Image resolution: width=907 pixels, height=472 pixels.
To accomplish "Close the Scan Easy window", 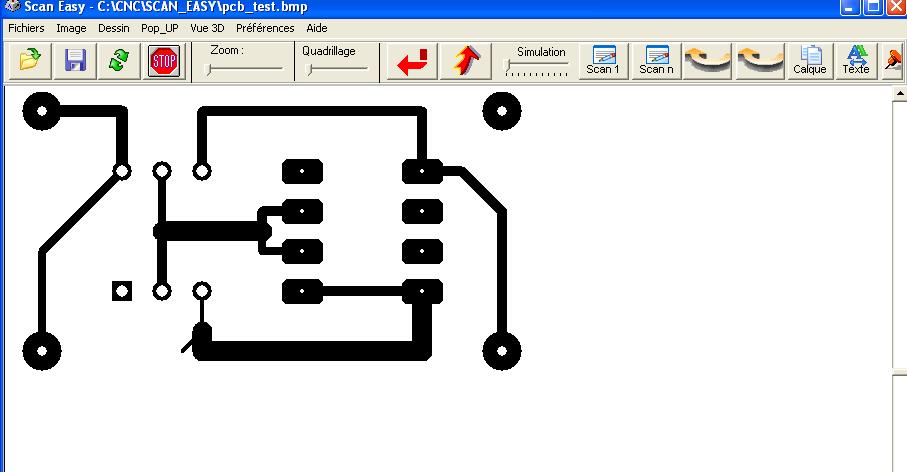I will tap(896, 7).
